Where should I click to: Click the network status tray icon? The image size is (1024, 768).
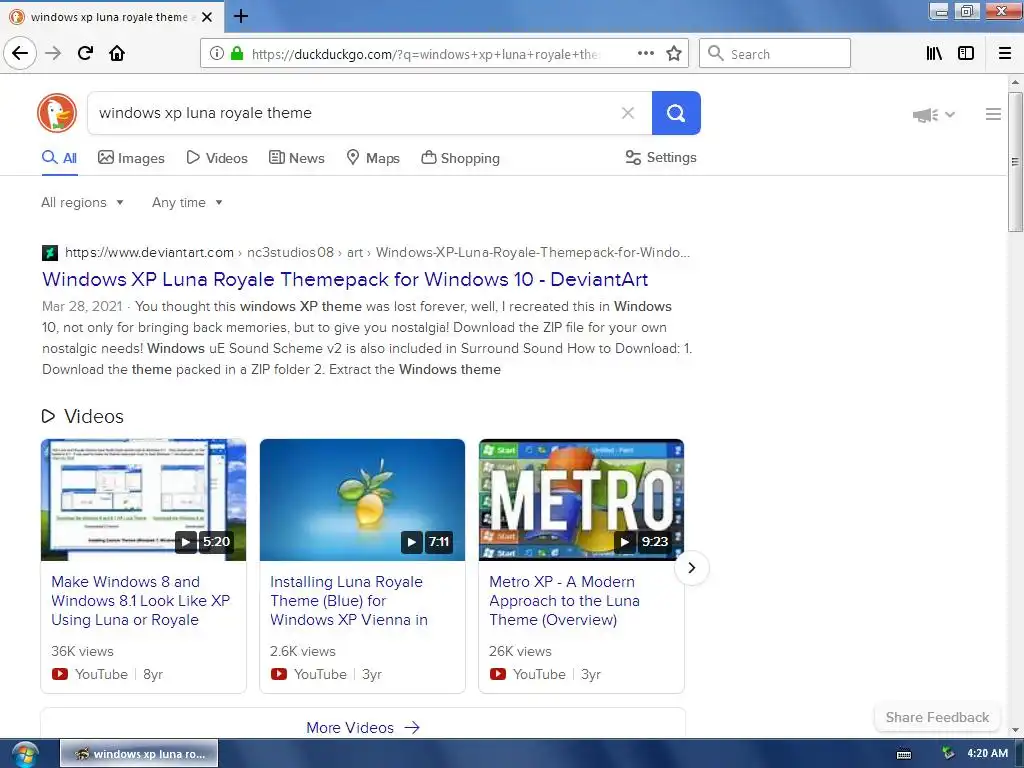point(948,754)
